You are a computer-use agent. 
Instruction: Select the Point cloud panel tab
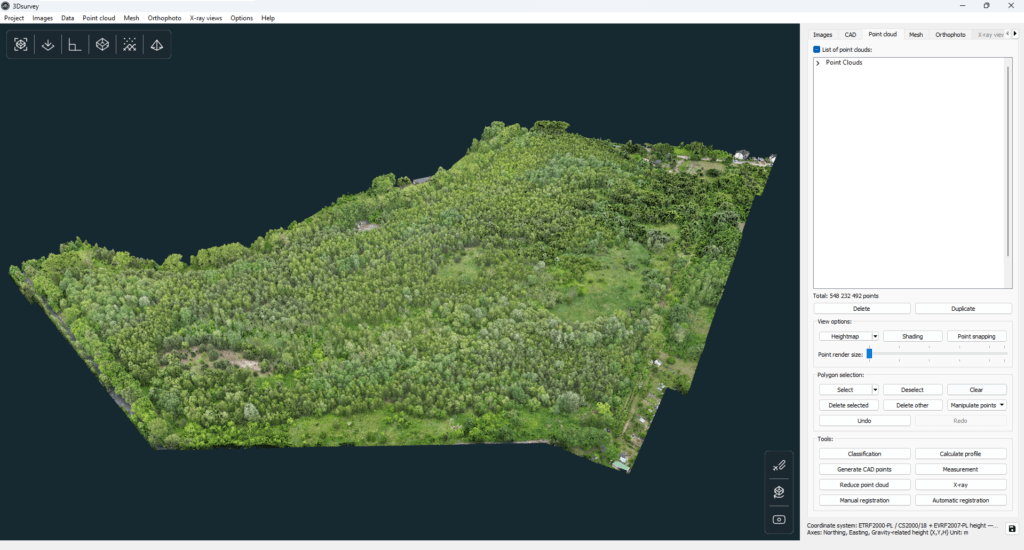pos(882,34)
